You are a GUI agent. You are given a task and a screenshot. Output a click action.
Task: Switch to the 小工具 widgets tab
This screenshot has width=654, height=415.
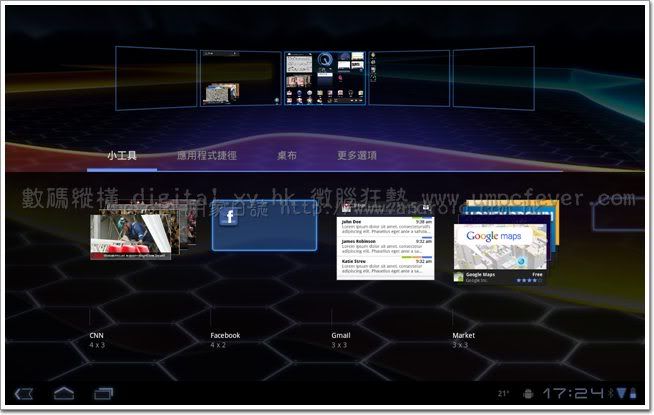click(x=121, y=156)
